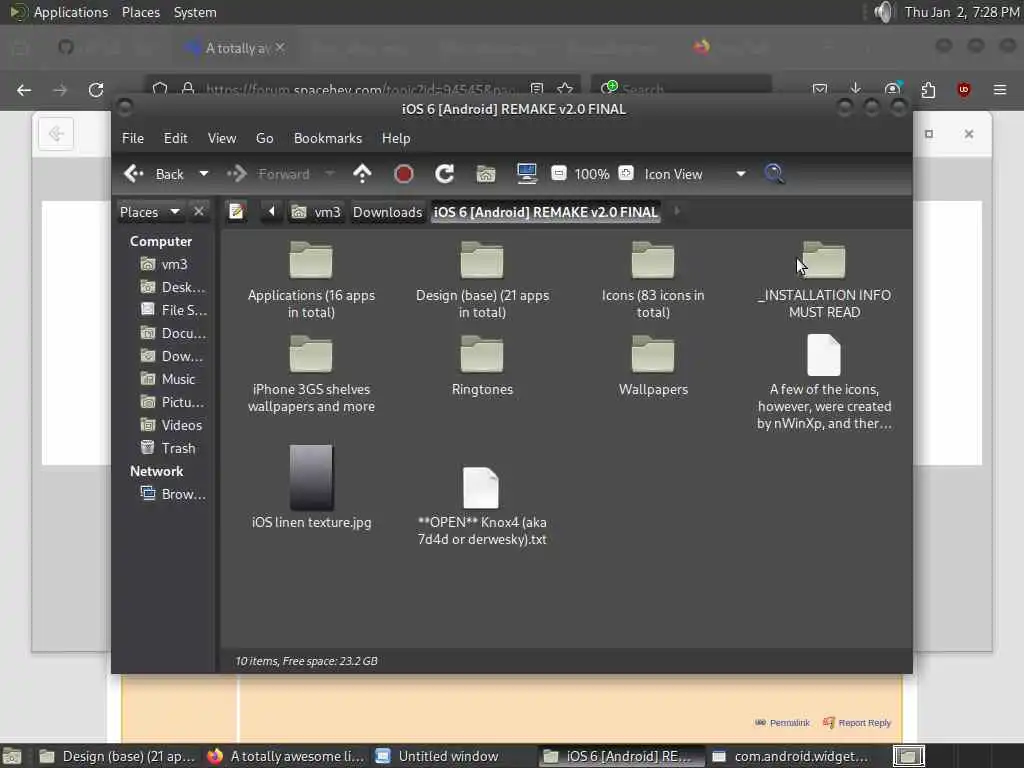Open the Help menu
This screenshot has height=768, width=1024.
pyautogui.click(x=396, y=138)
